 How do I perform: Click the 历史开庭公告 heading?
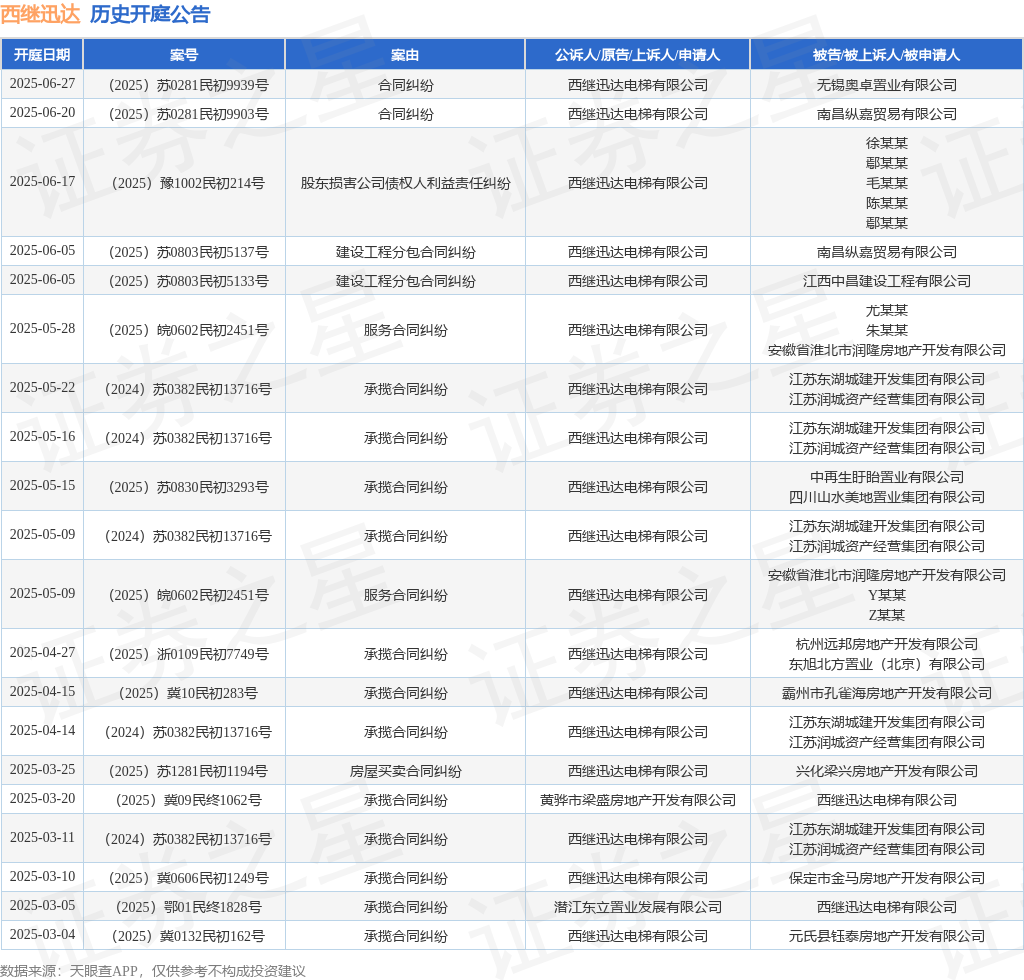point(150,14)
